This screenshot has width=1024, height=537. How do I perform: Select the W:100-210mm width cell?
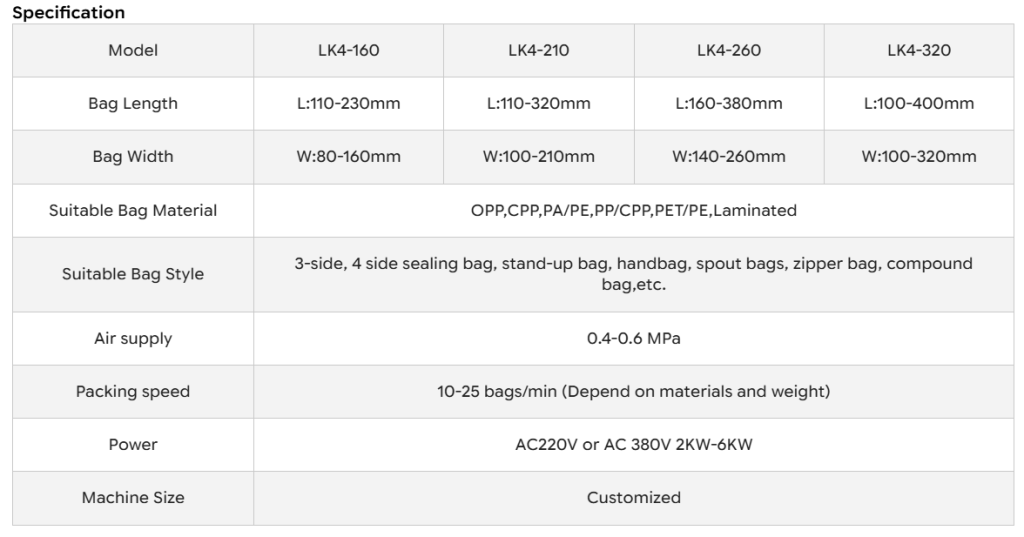539,157
